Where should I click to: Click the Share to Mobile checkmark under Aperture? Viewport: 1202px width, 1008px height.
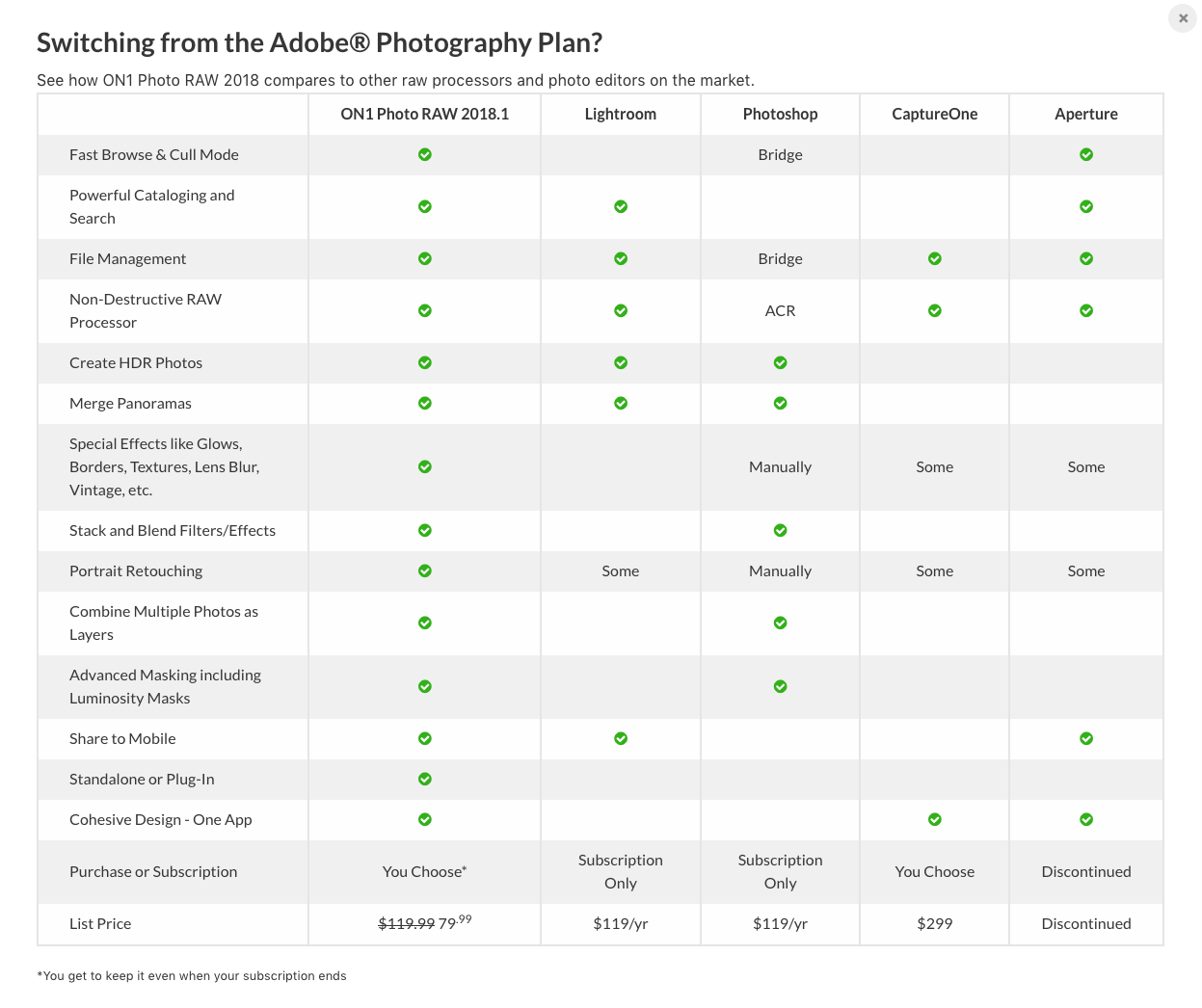[x=1086, y=738]
